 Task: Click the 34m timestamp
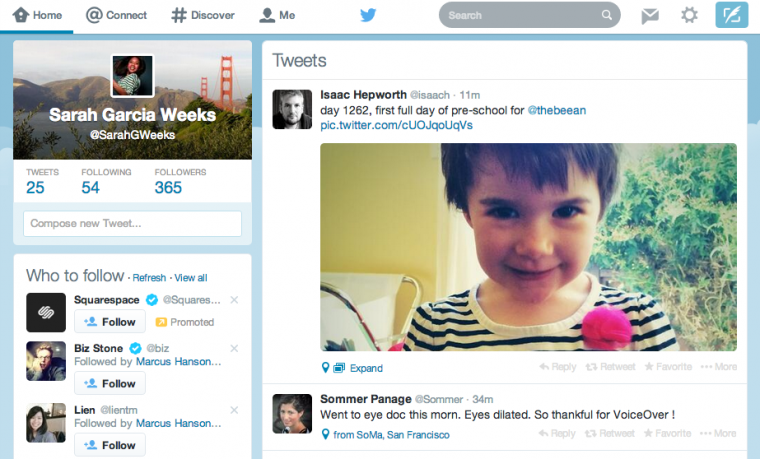[483, 399]
